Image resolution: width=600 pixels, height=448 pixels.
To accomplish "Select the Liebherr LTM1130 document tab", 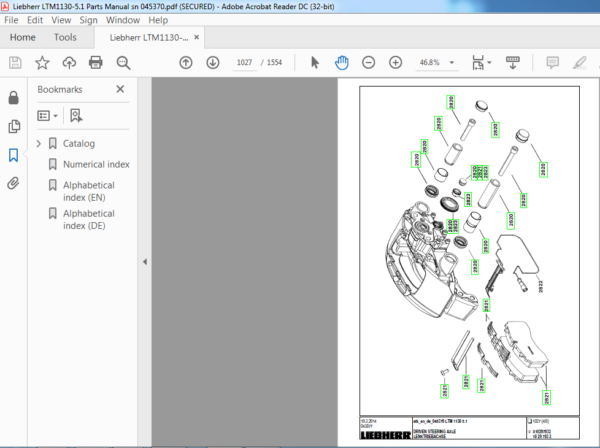I will [149, 37].
